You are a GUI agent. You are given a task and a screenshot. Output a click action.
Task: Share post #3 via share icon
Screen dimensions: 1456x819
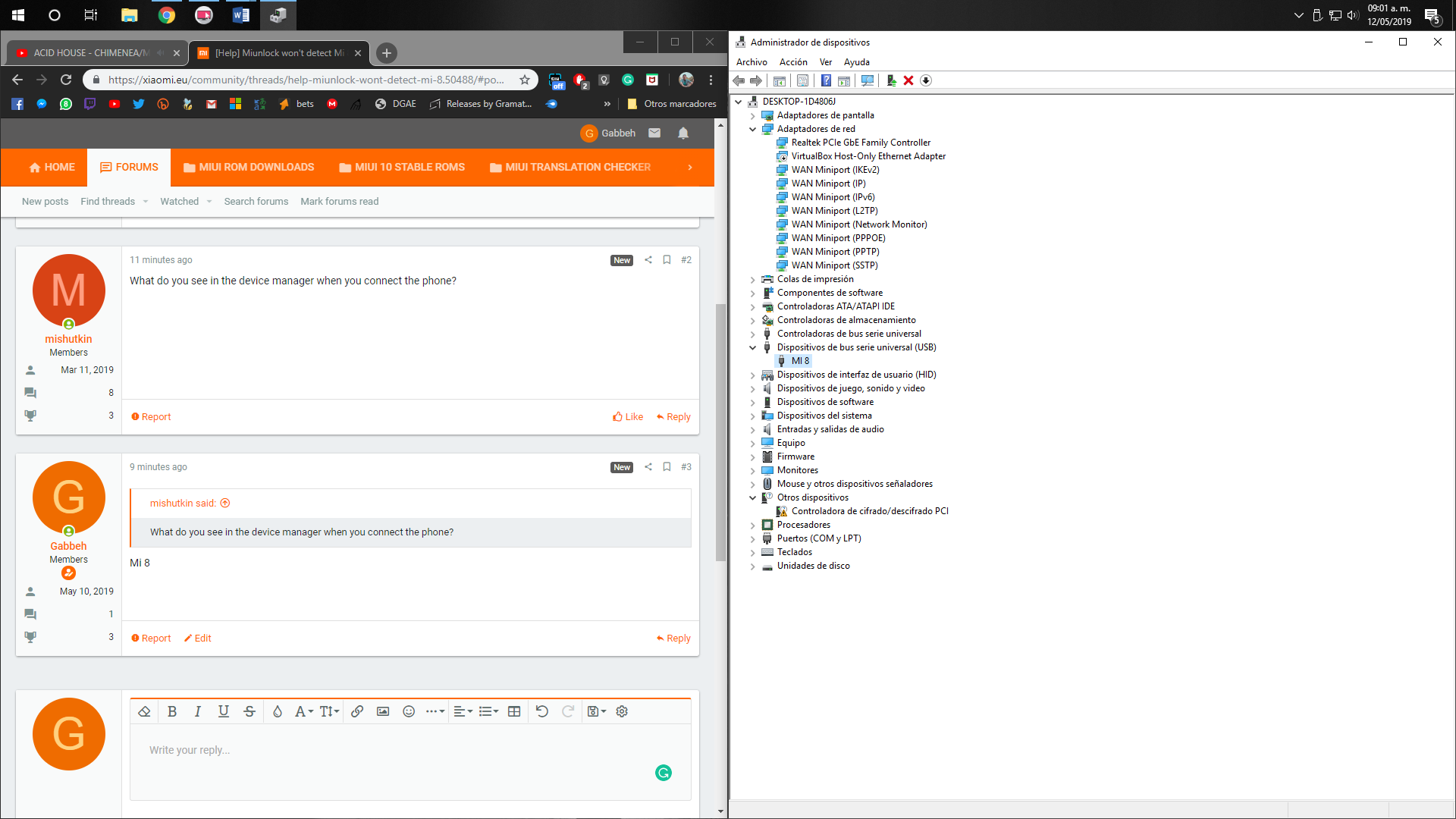(x=648, y=466)
